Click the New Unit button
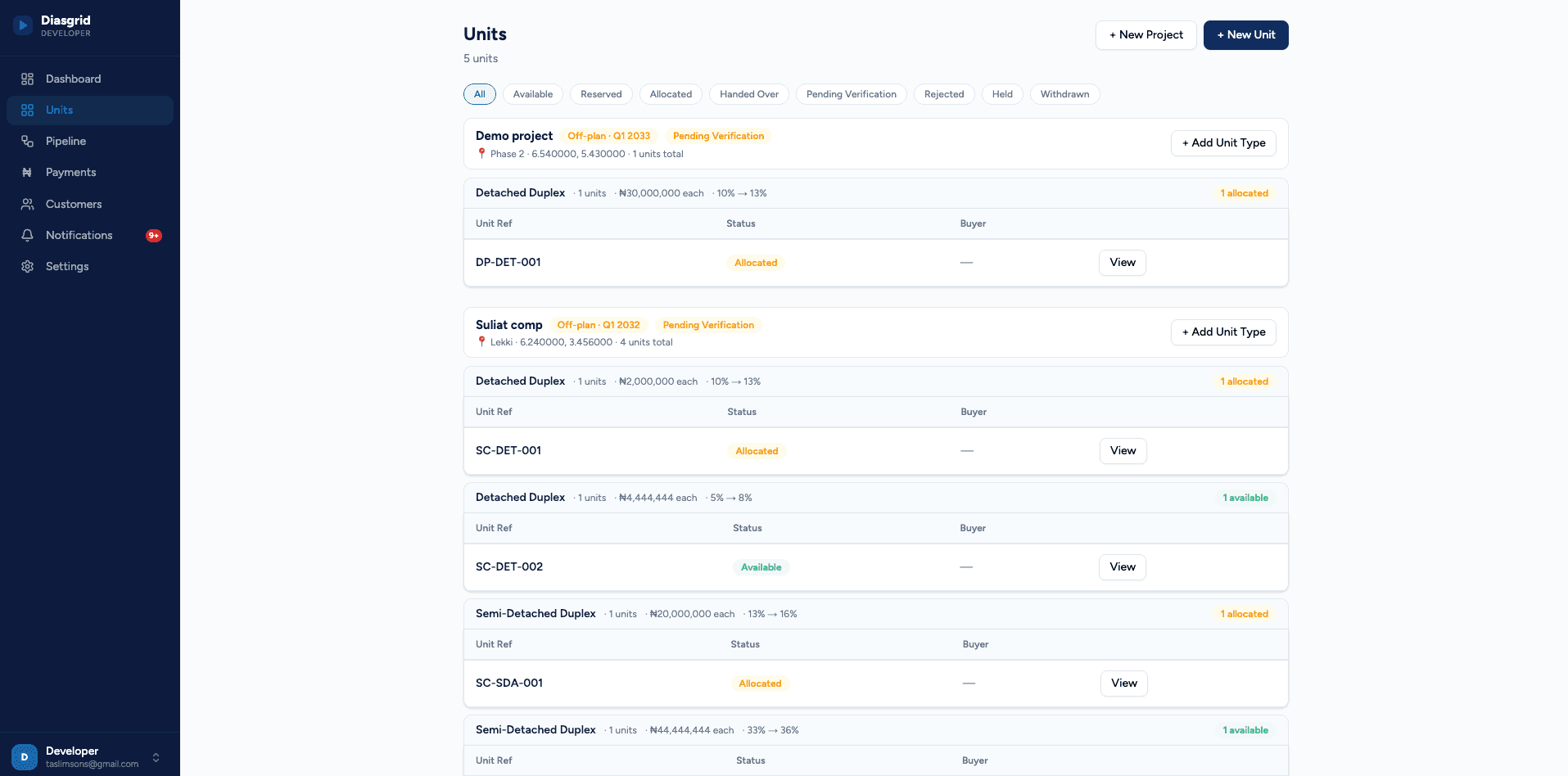The image size is (1568, 776). coord(1245,35)
